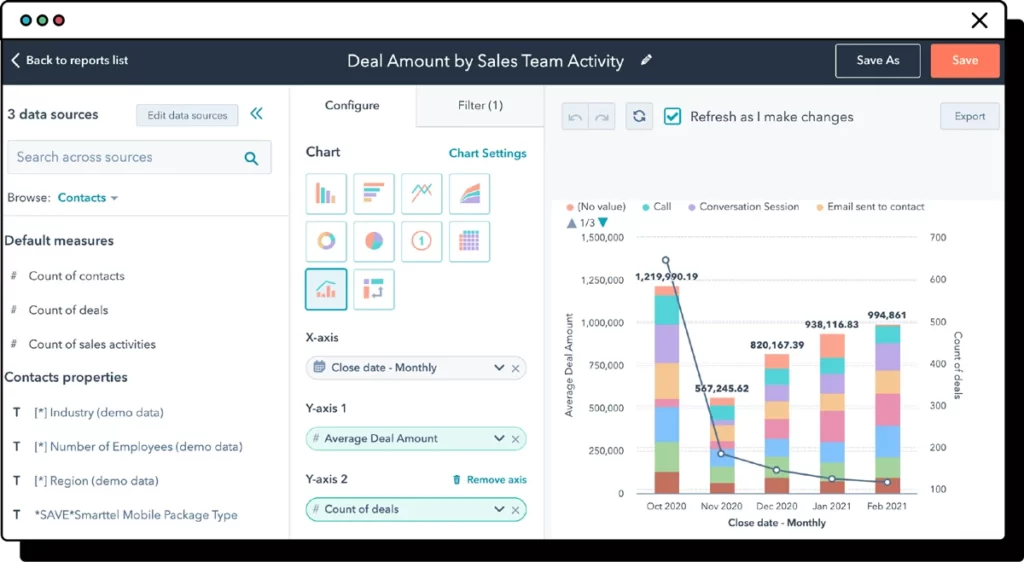Viewport: 1024px width, 562px height.
Task: Pick the pie chart type
Action: click(x=373, y=241)
